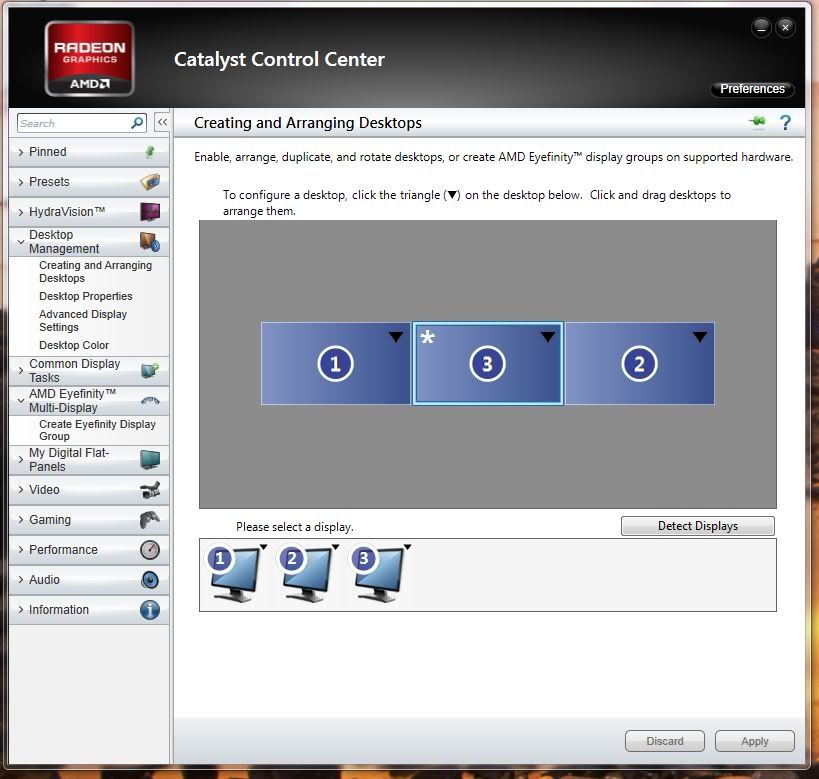Open Desktop Properties page

[x=86, y=296]
